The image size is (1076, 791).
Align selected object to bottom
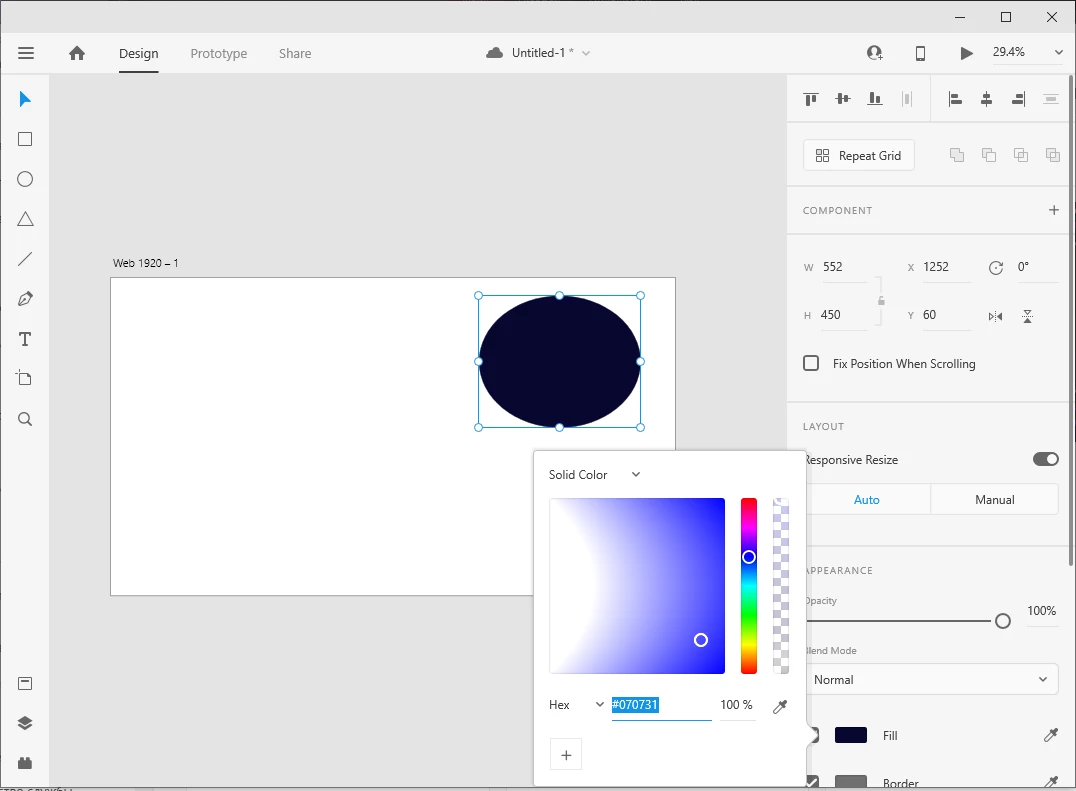[x=874, y=99]
